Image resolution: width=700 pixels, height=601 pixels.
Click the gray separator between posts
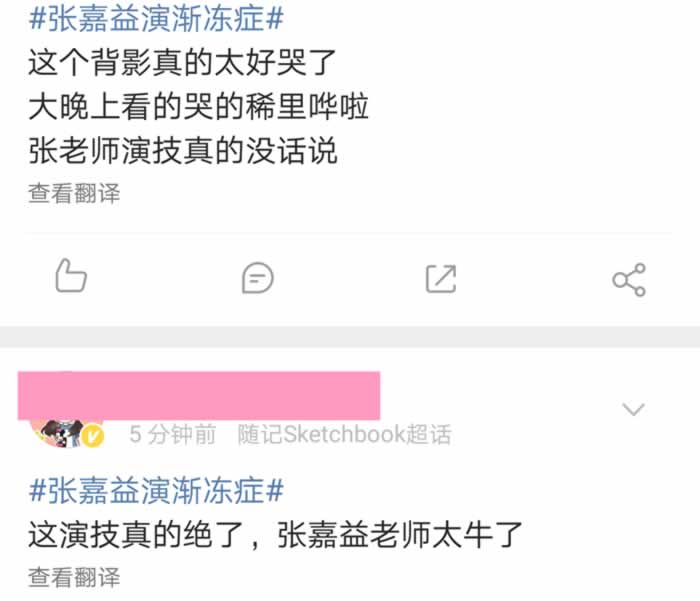[350, 337]
